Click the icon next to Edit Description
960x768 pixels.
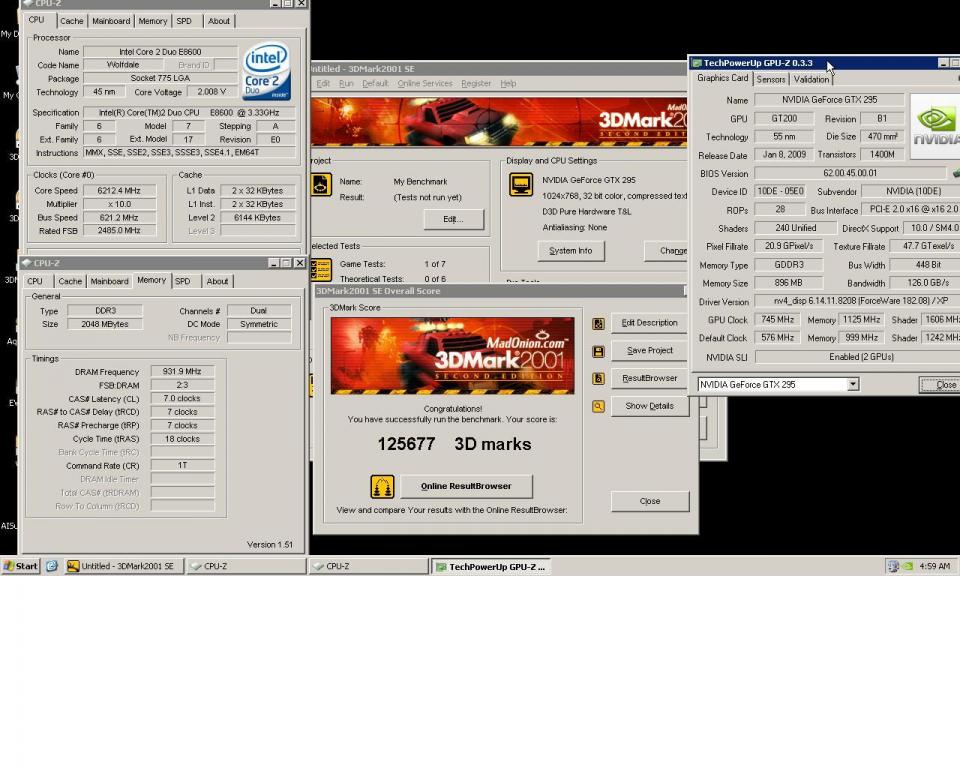tap(598, 323)
